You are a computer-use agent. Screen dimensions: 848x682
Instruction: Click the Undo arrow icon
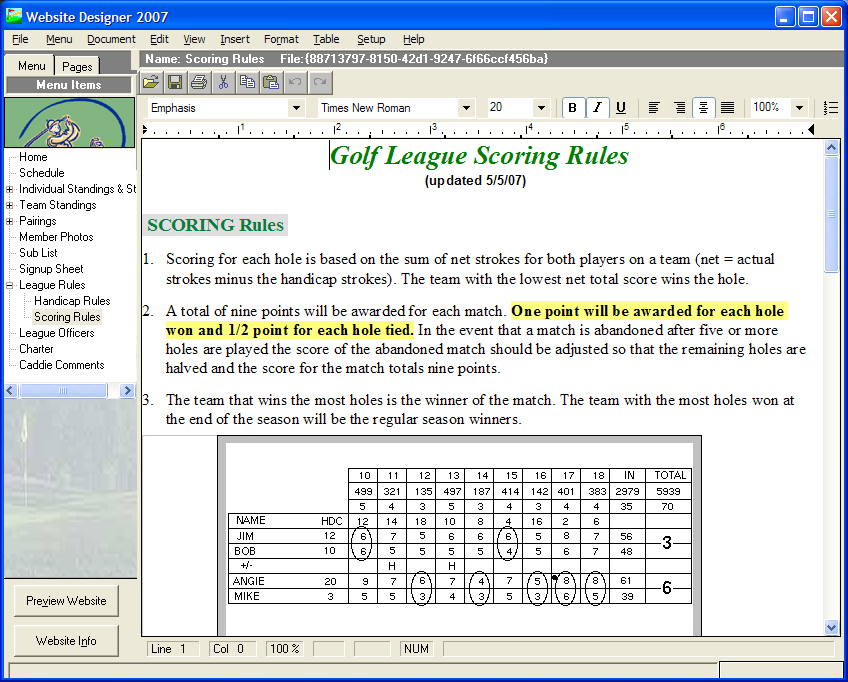coord(295,82)
